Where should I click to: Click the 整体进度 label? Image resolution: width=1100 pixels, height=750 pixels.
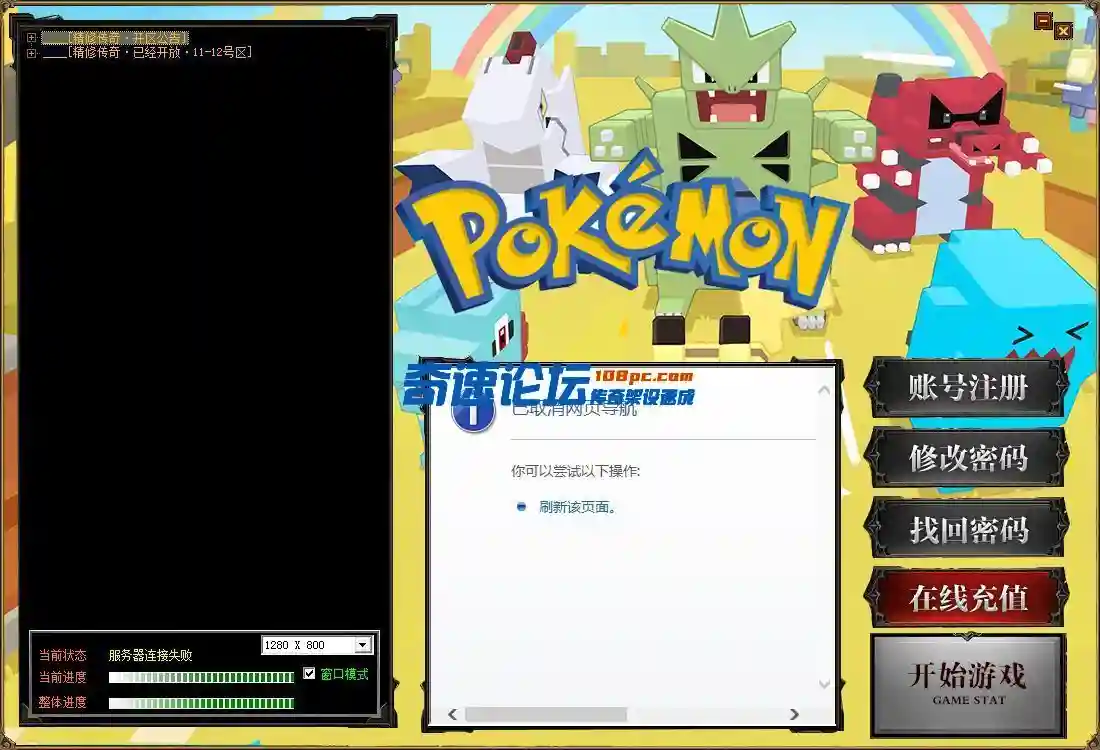click(62, 702)
